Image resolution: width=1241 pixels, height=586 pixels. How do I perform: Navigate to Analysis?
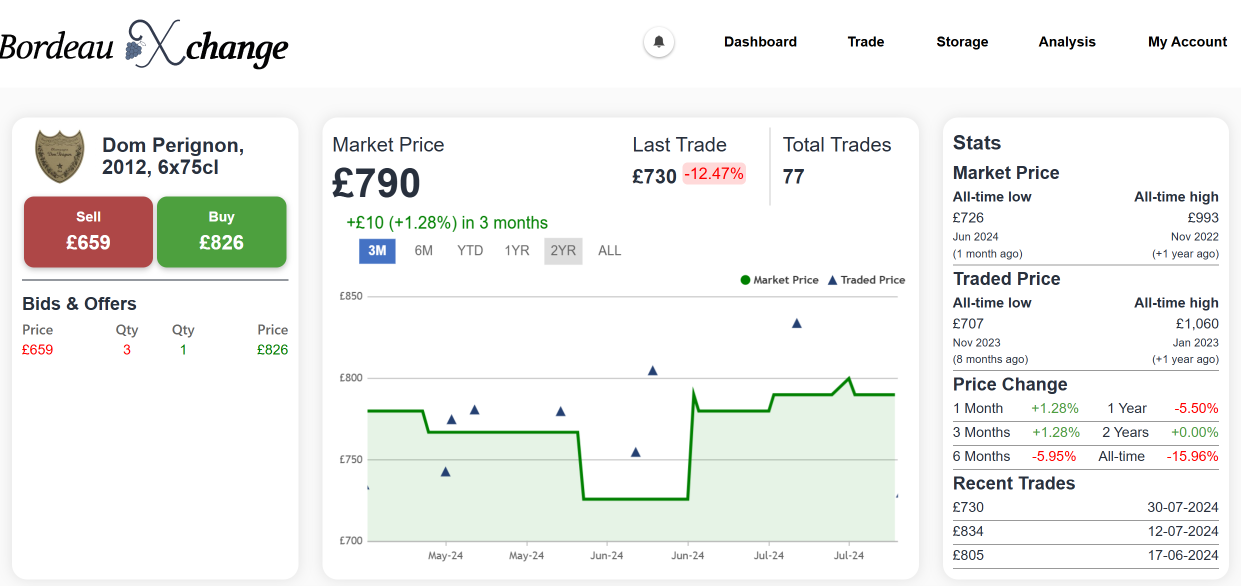coord(1067,42)
